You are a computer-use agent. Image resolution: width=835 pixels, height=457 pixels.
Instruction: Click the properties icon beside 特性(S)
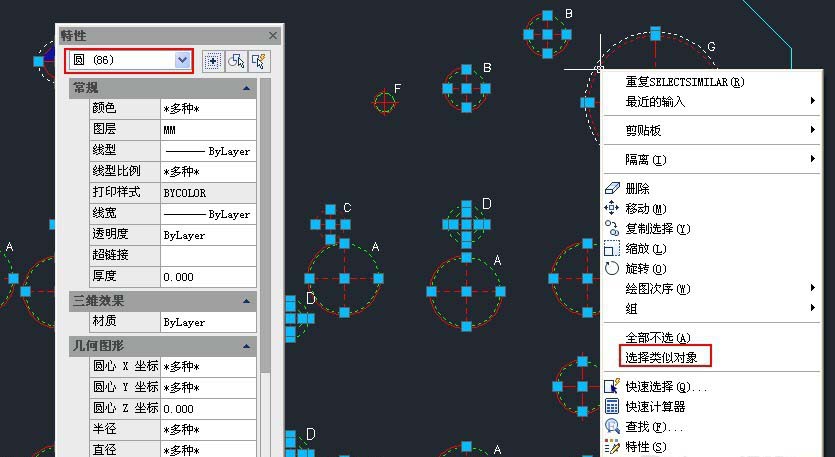click(x=612, y=446)
